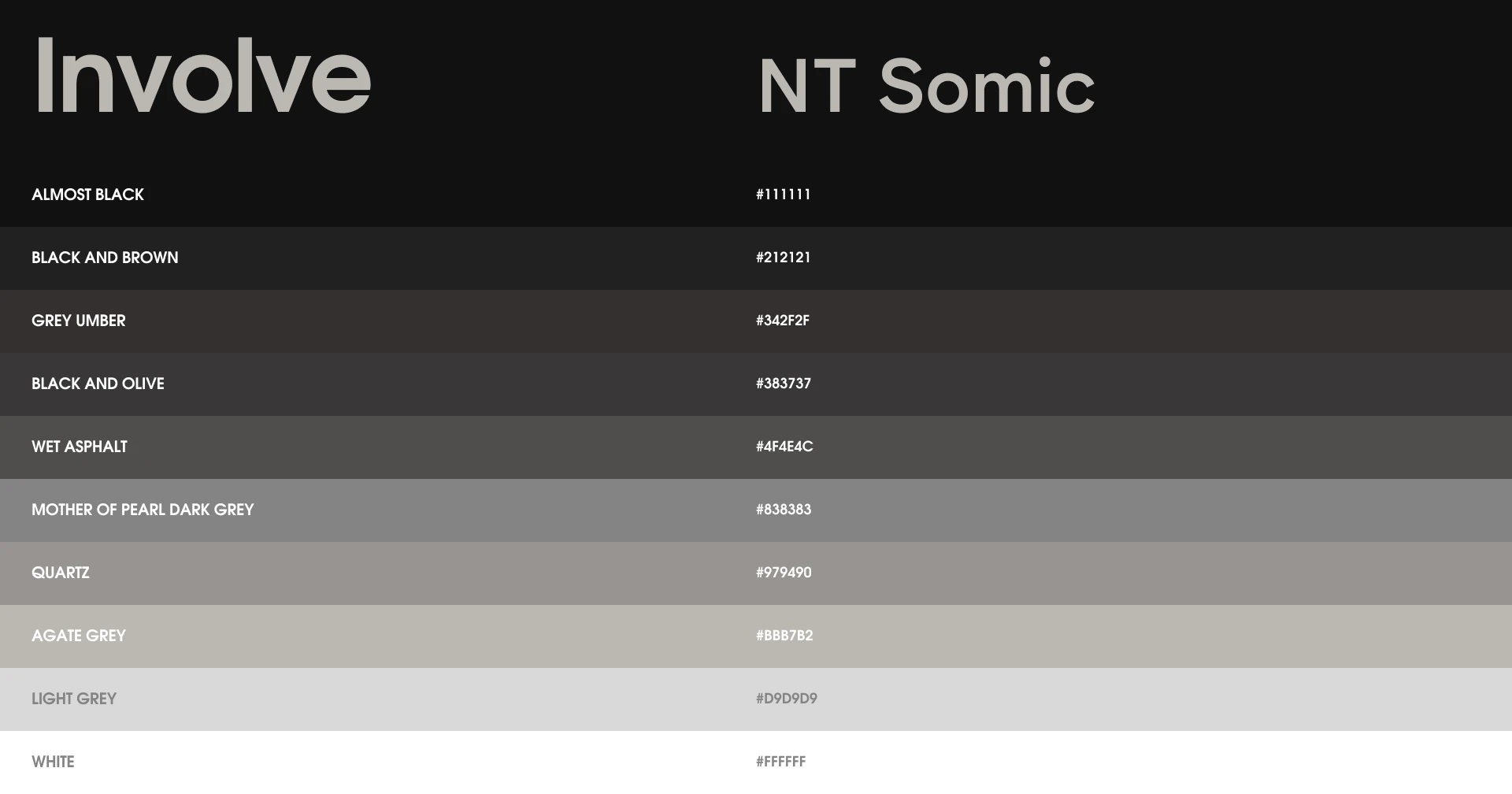Select the BLACK AND BROWN label
The image size is (1512, 794).
pos(105,258)
